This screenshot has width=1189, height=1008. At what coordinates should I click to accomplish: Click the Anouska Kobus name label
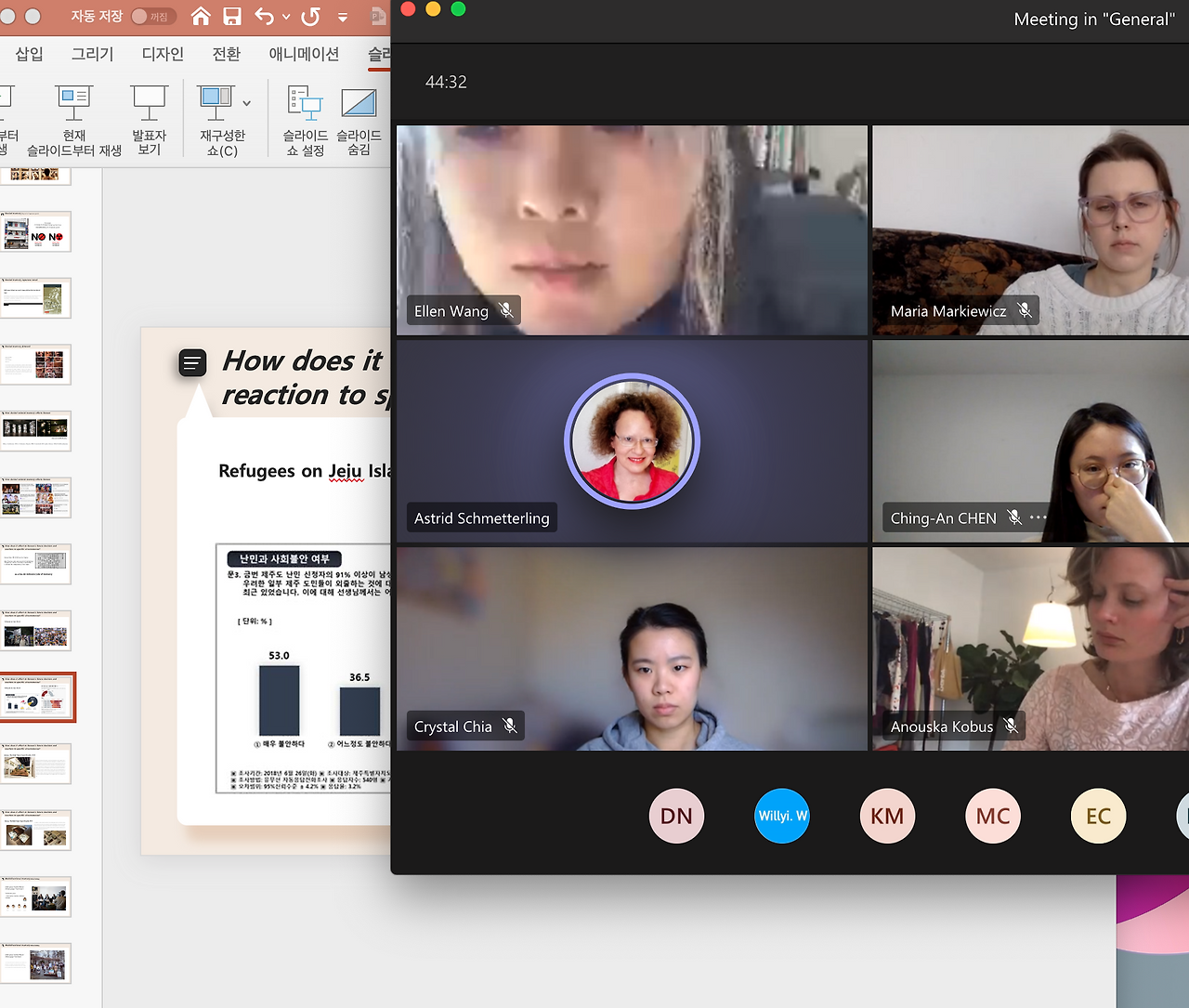tap(942, 727)
